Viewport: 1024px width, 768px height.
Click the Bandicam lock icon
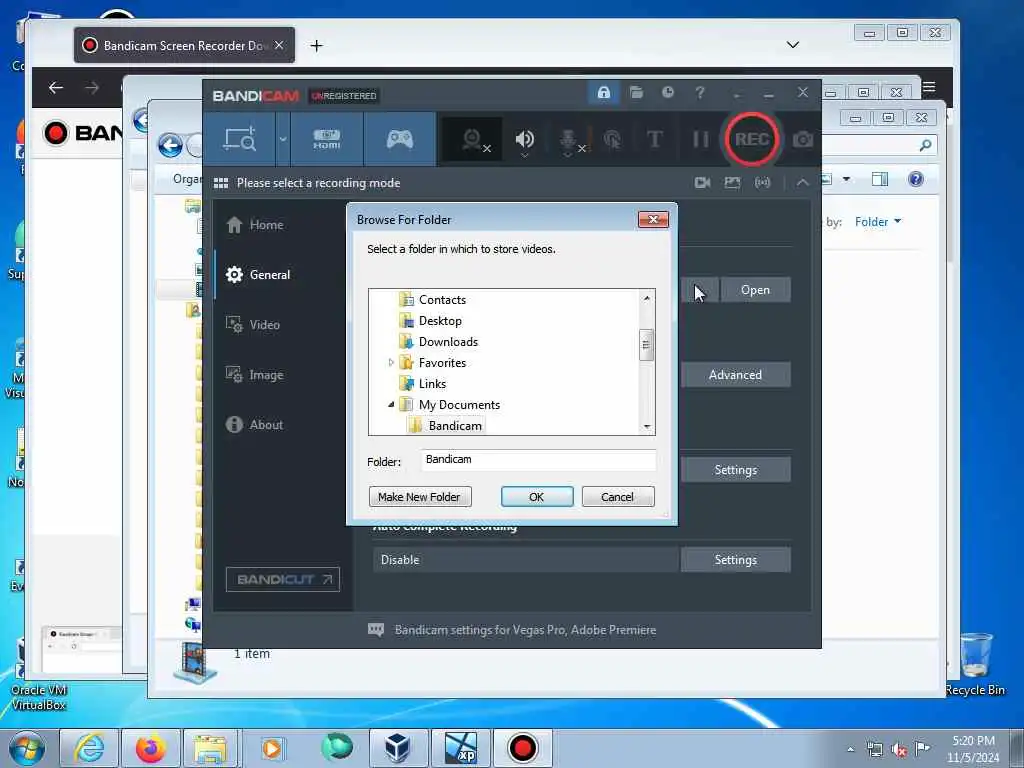[603, 93]
